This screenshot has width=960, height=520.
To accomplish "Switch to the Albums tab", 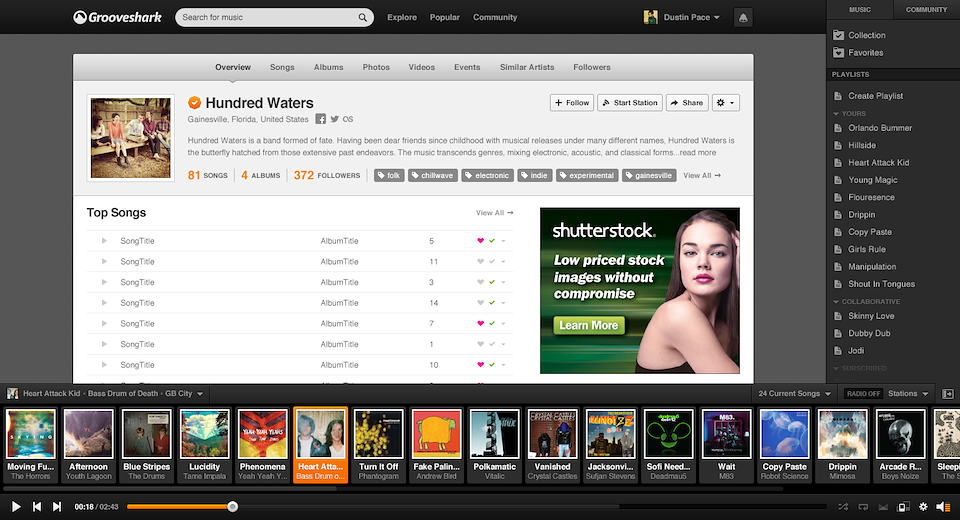I will point(328,67).
